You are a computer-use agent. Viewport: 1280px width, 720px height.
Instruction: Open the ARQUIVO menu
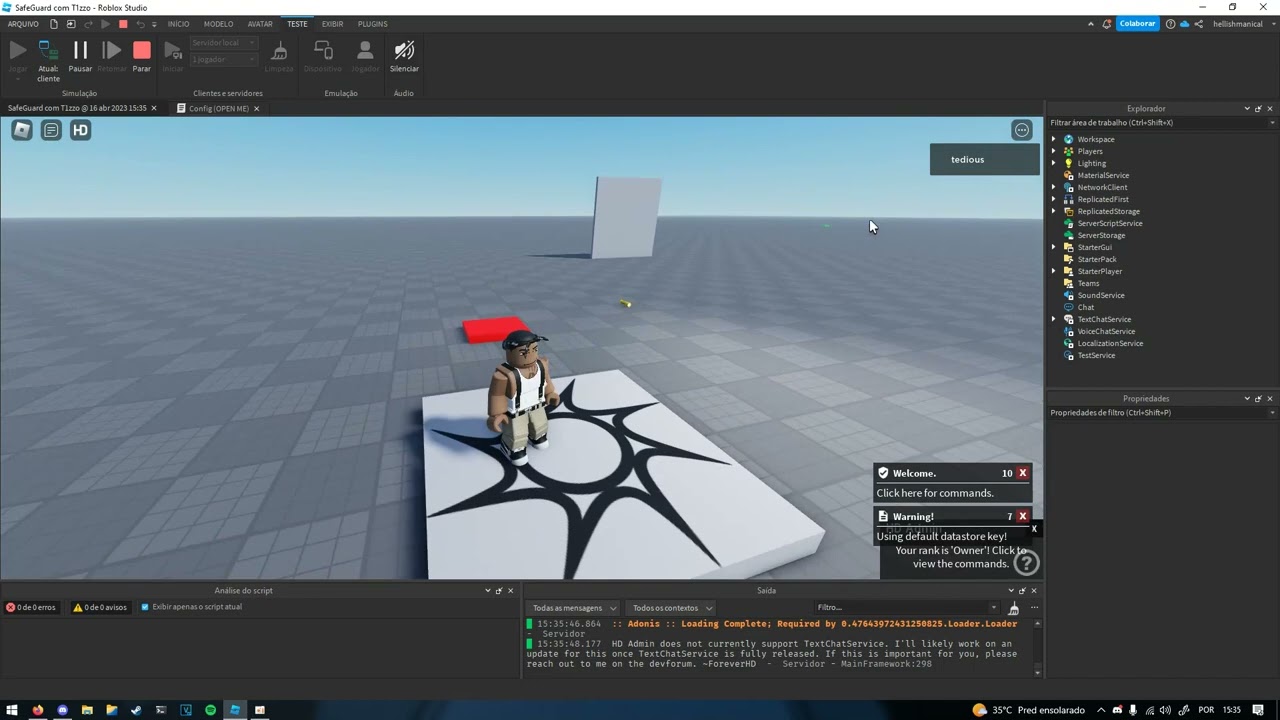23,24
